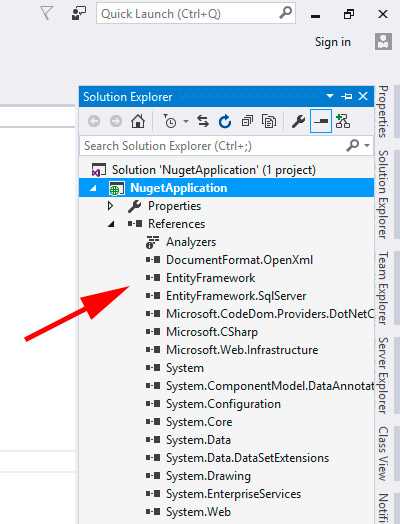This screenshot has width=400, height=524.
Task: Select EntityFramework.SqlServer reference
Action: 236,296
